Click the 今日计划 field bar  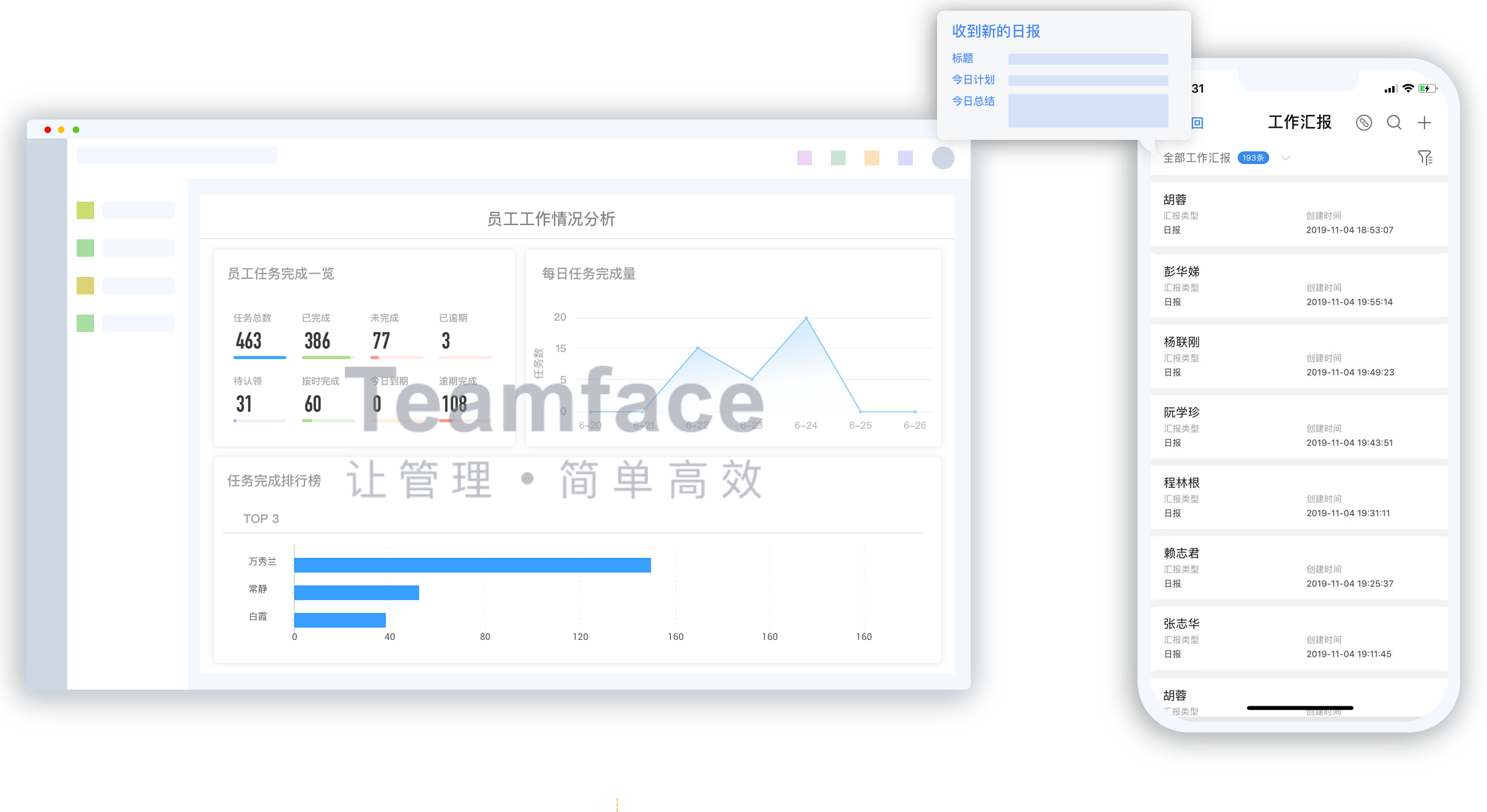pyautogui.click(x=1088, y=81)
